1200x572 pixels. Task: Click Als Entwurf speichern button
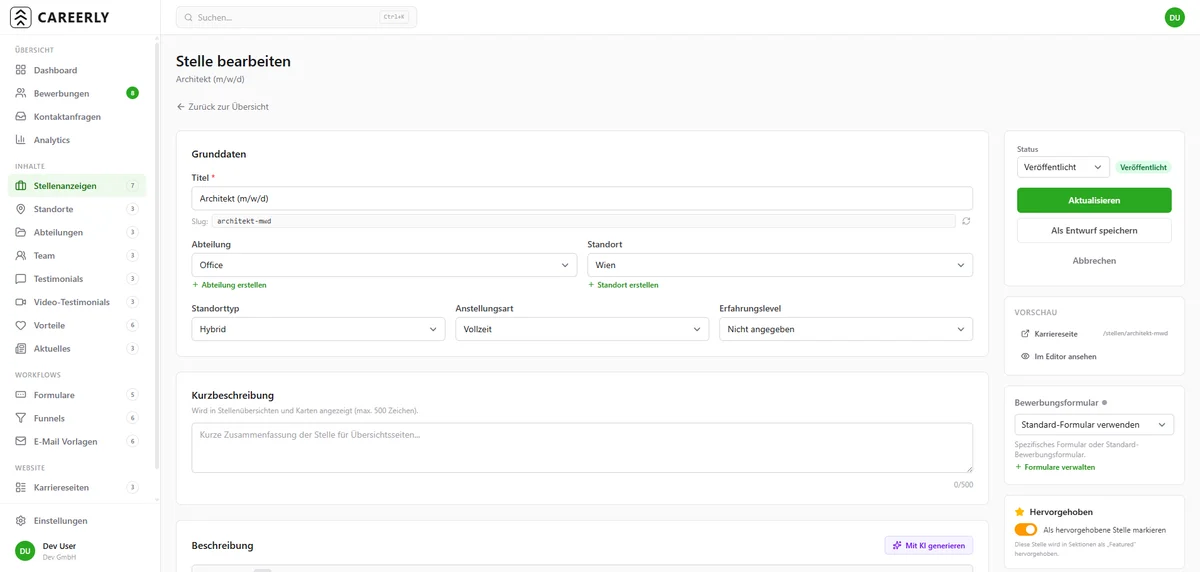(1094, 230)
